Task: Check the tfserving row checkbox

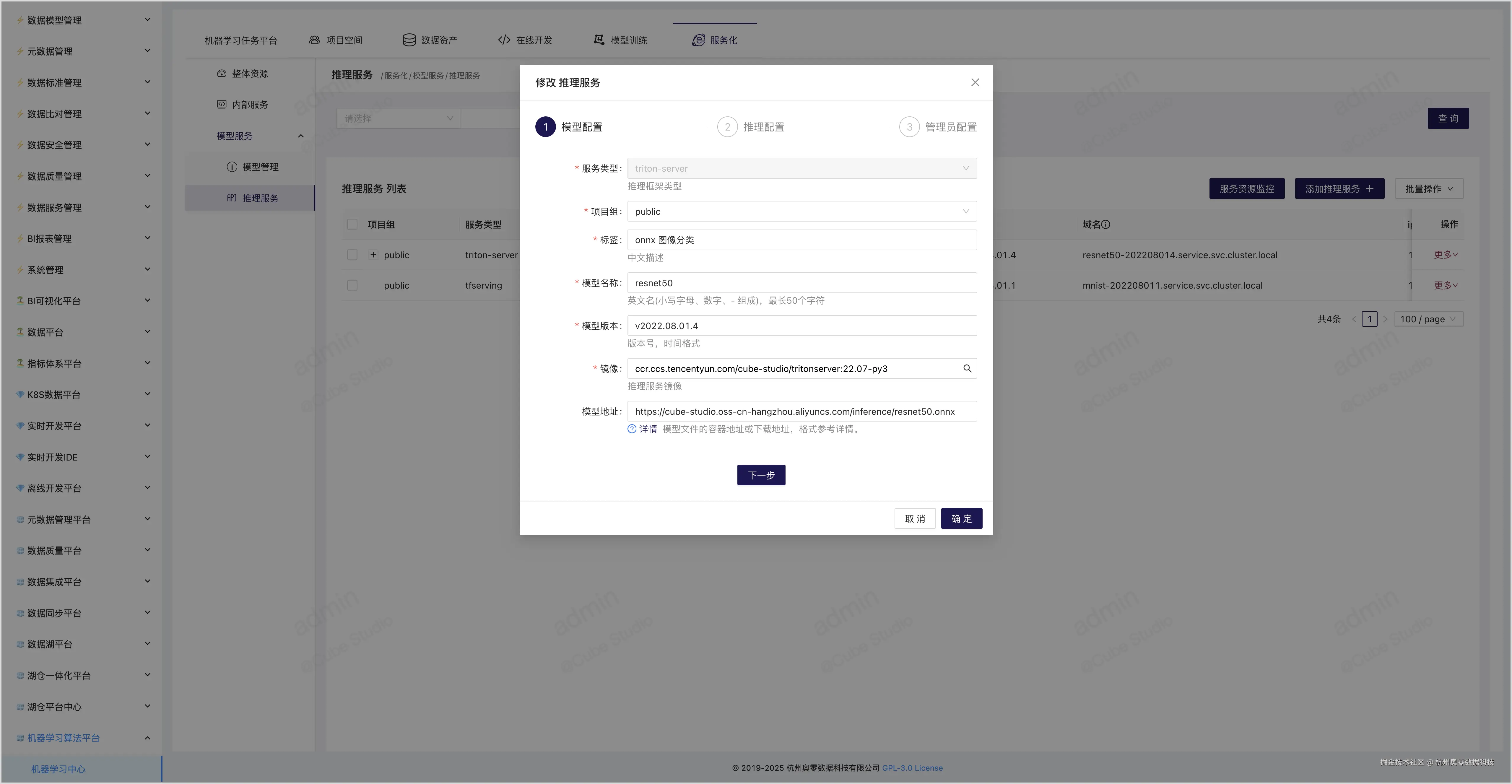Action: click(x=352, y=285)
